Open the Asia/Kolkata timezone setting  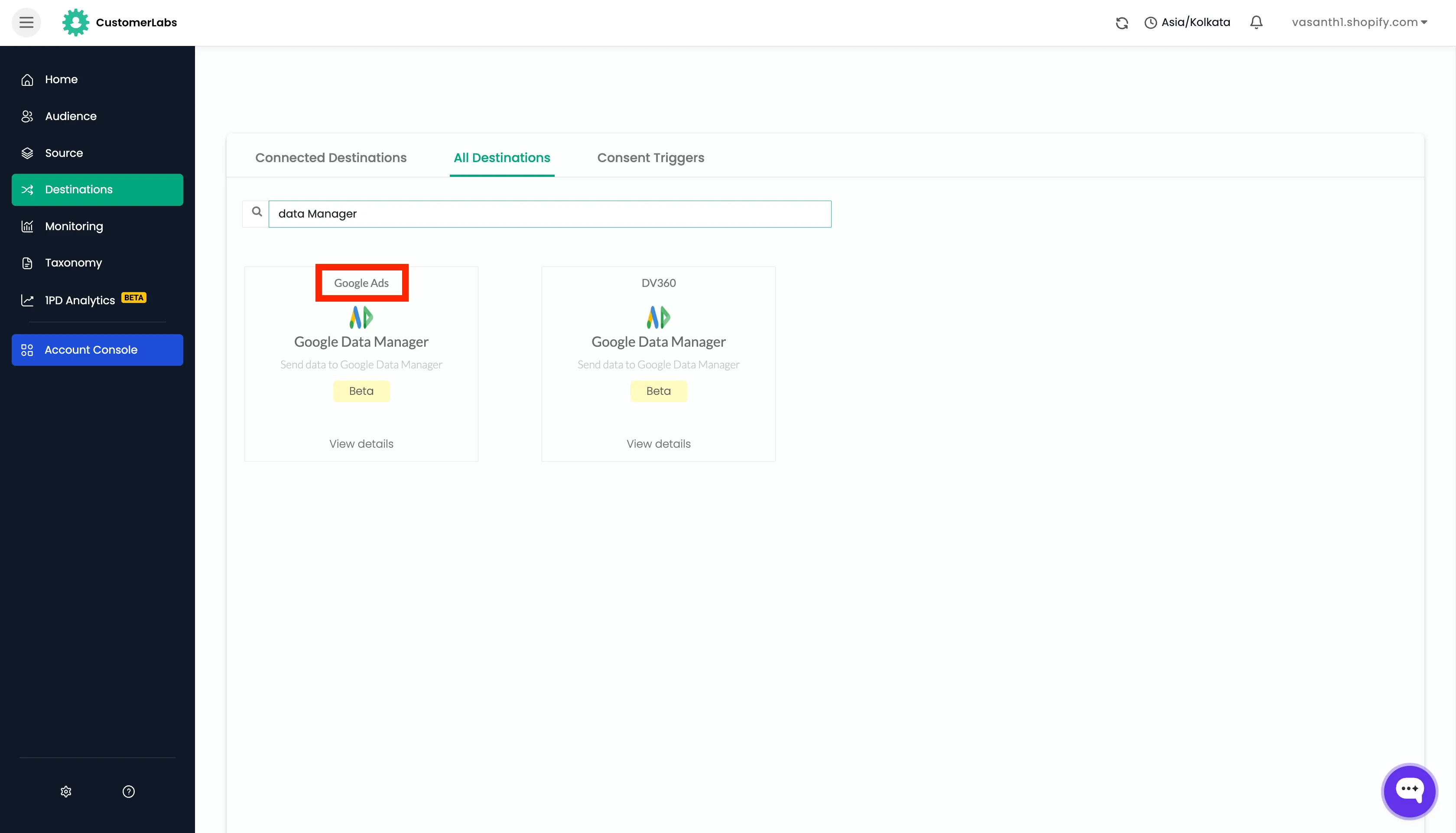click(1187, 22)
